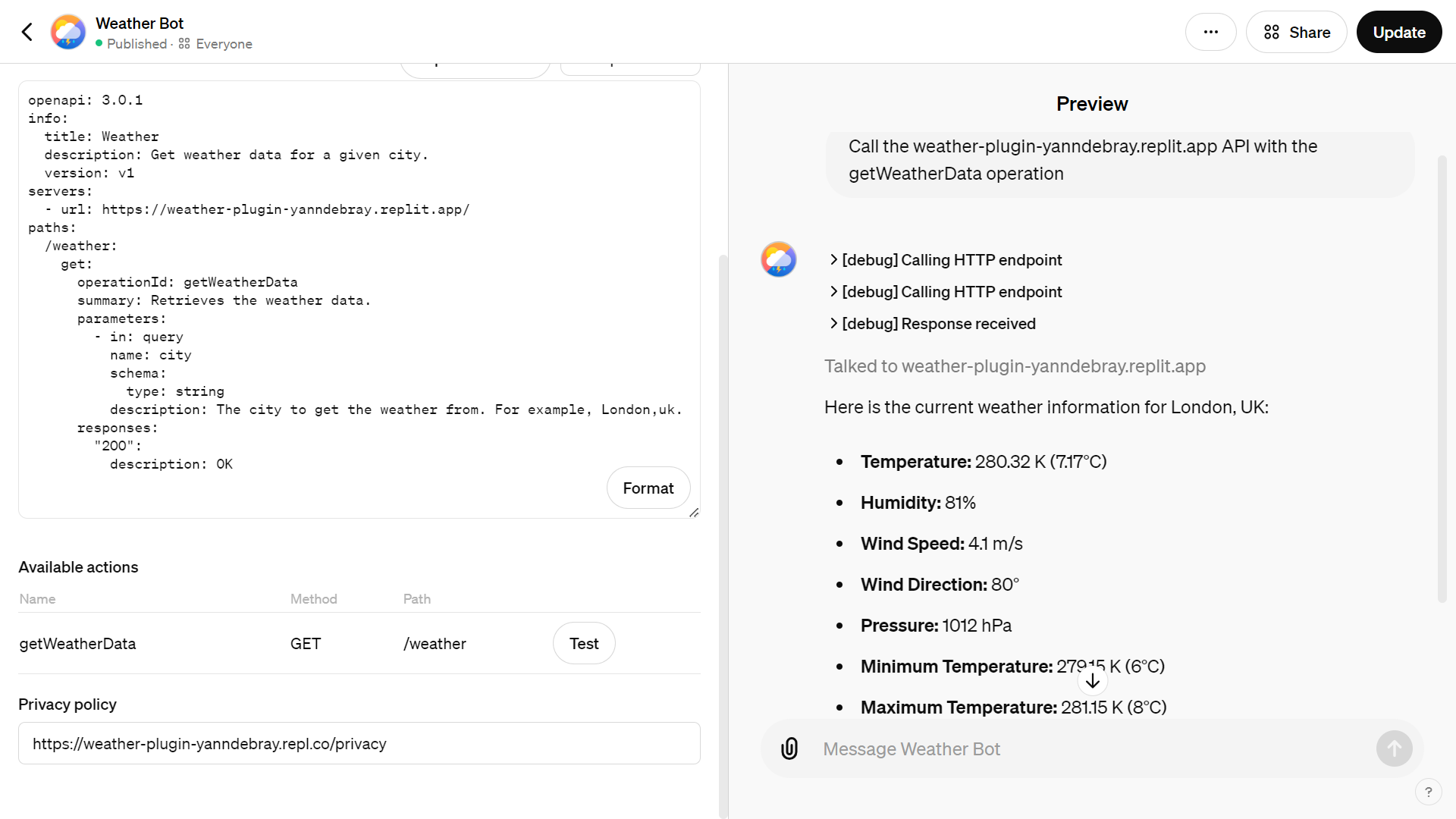Viewport: 1456px width, 819px height.
Task: Go back with the left chevron arrow
Action: (x=27, y=32)
